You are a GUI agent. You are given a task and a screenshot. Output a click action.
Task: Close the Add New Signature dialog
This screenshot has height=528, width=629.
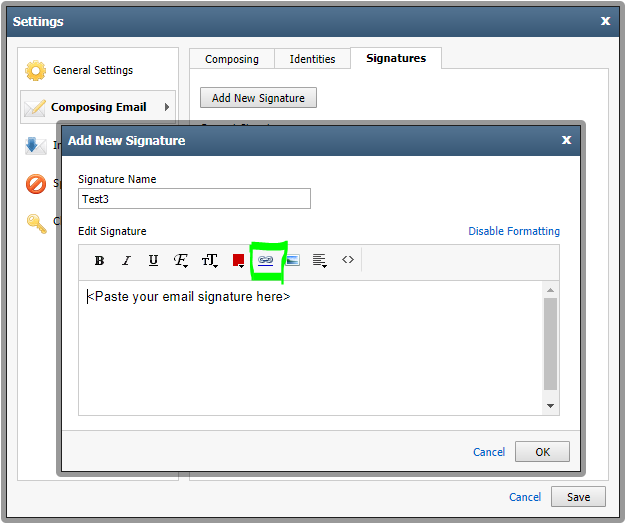click(x=568, y=140)
